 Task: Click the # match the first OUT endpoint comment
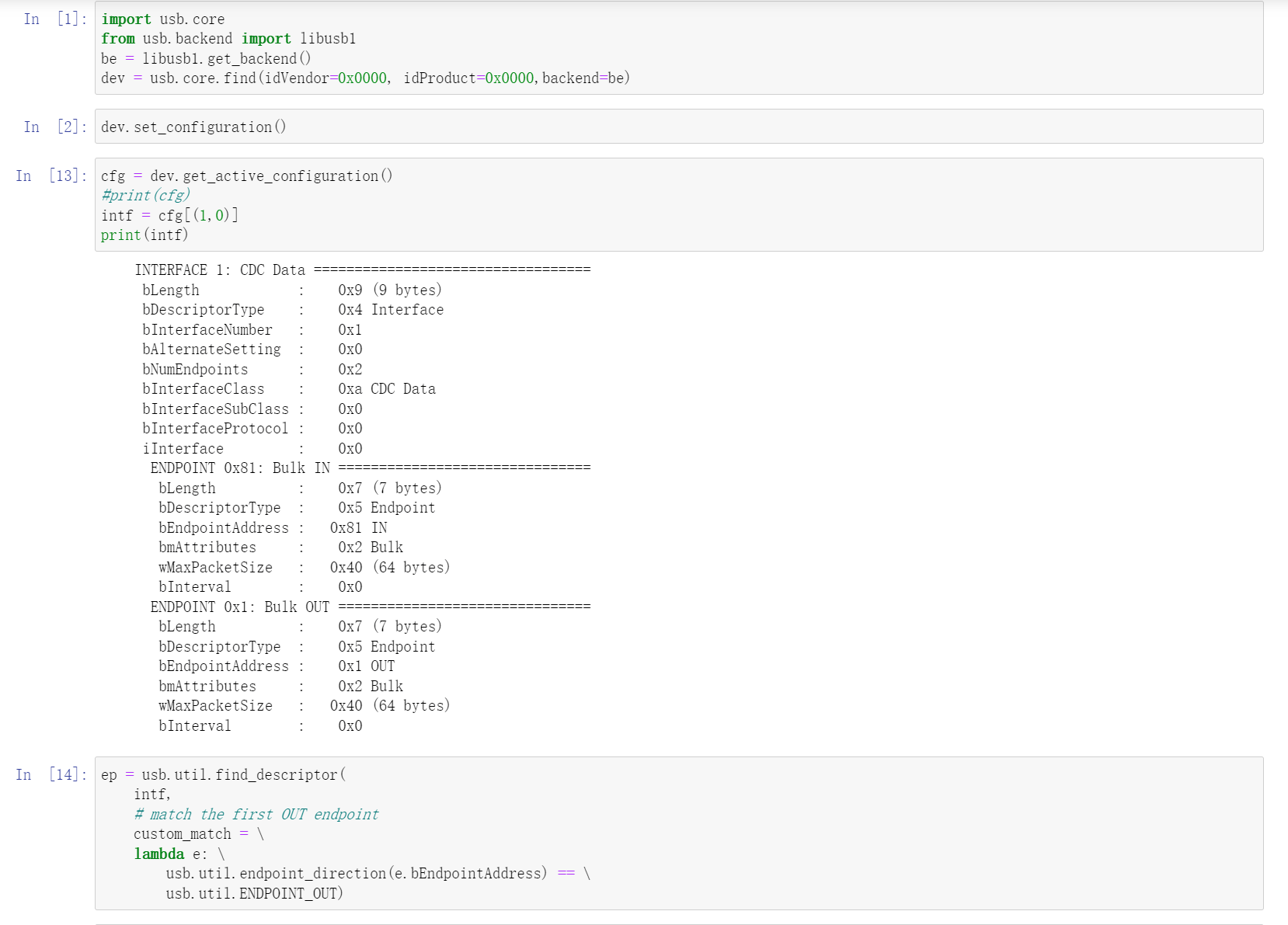pos(256,815)
